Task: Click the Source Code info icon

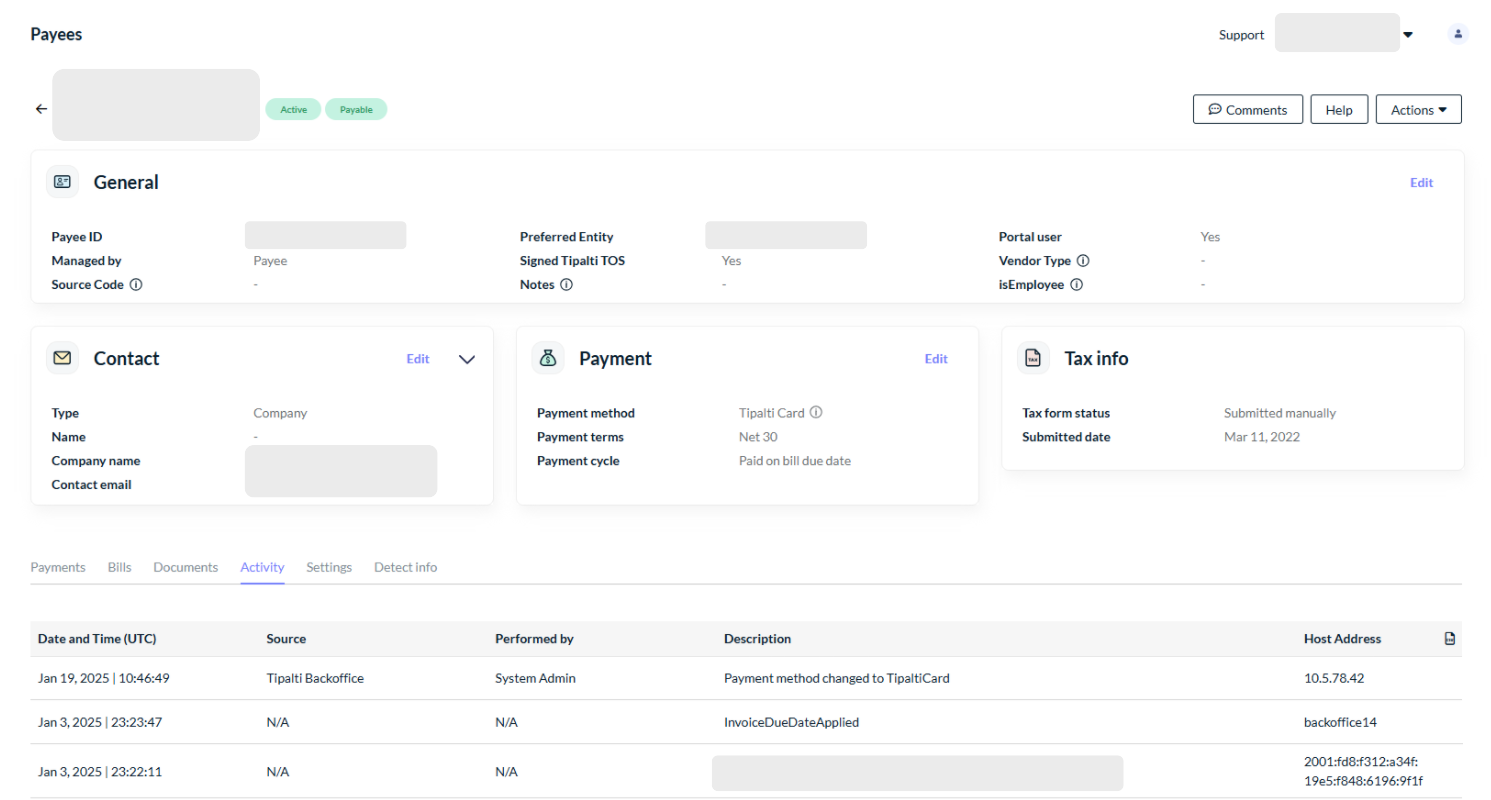Action: pos(136,284)
